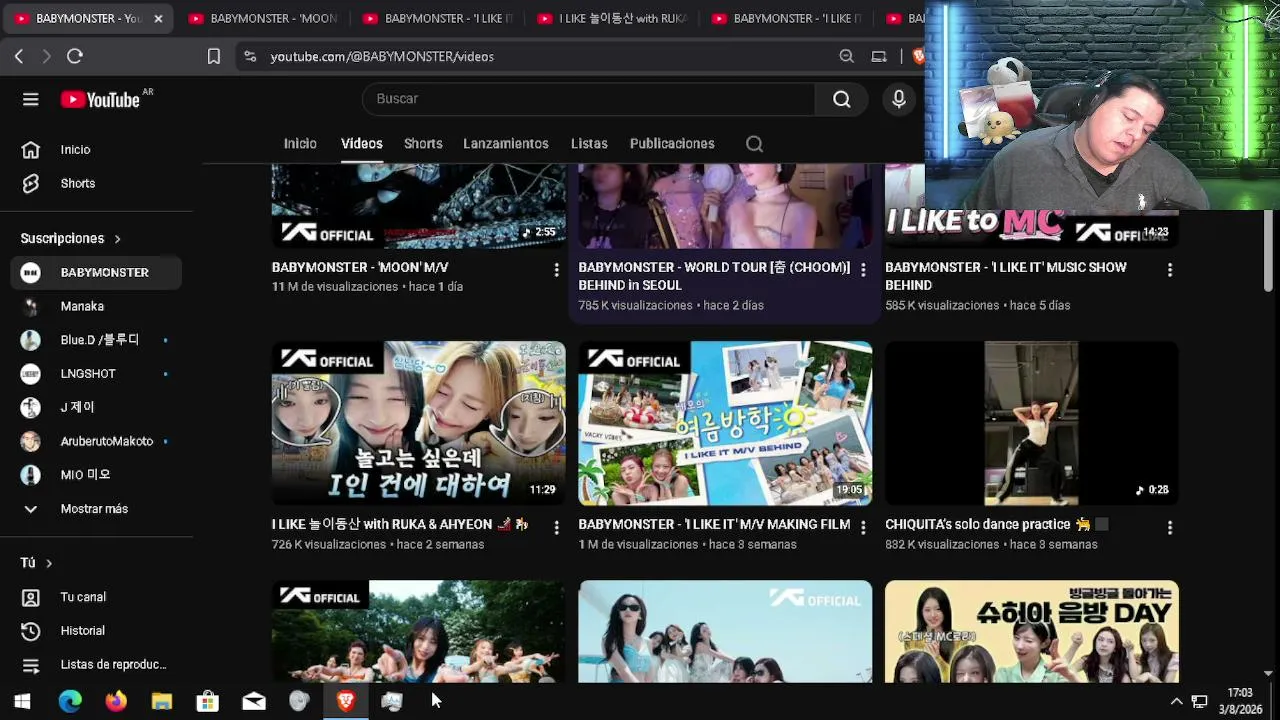
Task: Open the WORLD TOUR BEHIND in SEOUL title
Action: [714, 277]
